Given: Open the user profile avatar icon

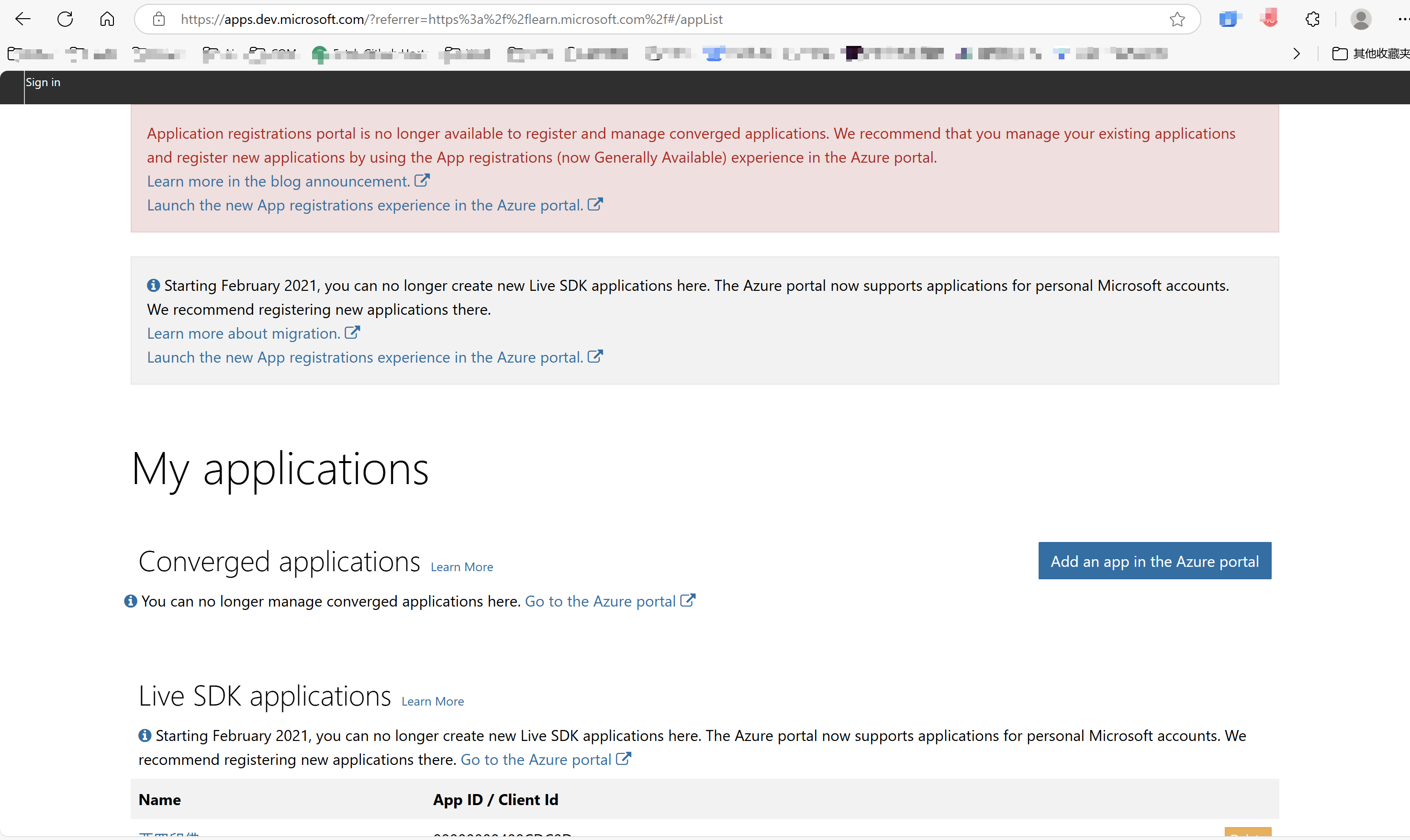Looking at the screenshot, I should (1360, 19).
